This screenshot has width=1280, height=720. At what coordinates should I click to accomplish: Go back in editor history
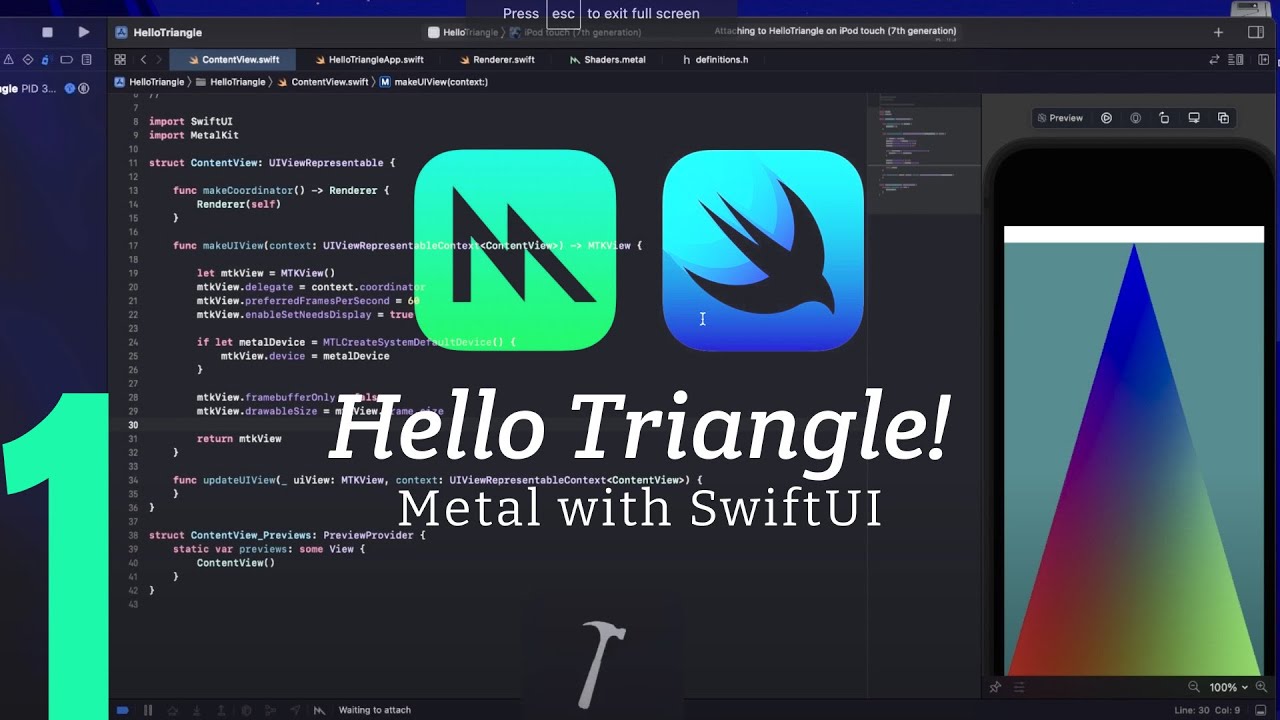pos(143,60)
